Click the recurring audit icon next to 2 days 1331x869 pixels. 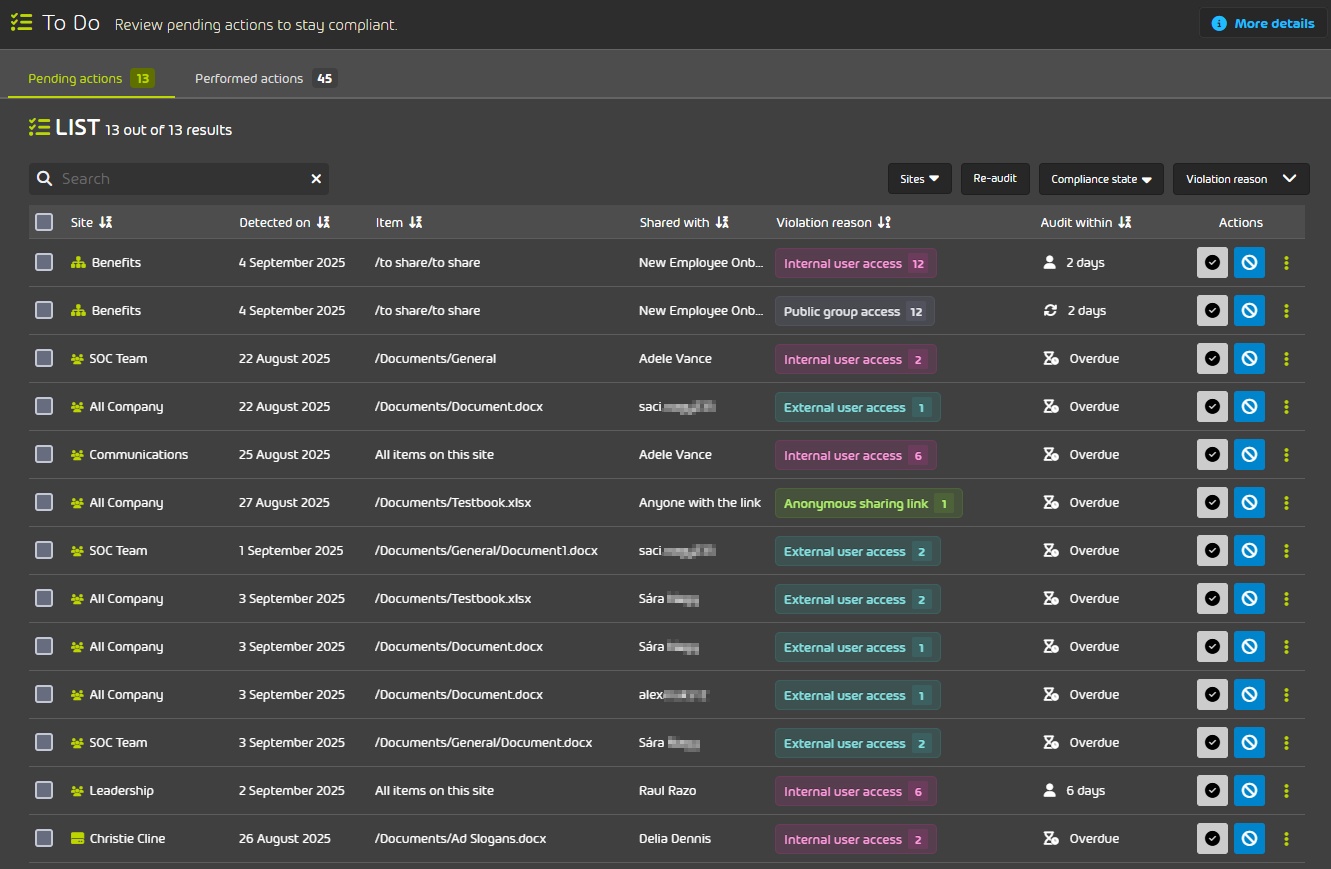1050,310
